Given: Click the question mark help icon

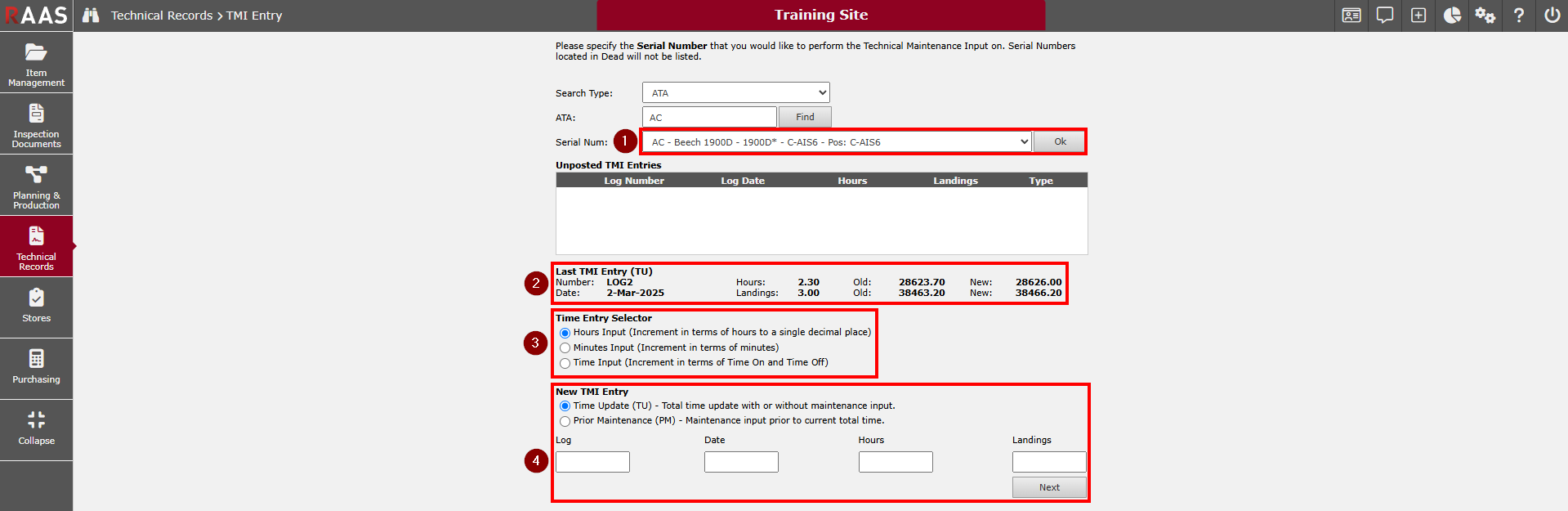Looking at the screenshot, I should [x=1518, y=16].
